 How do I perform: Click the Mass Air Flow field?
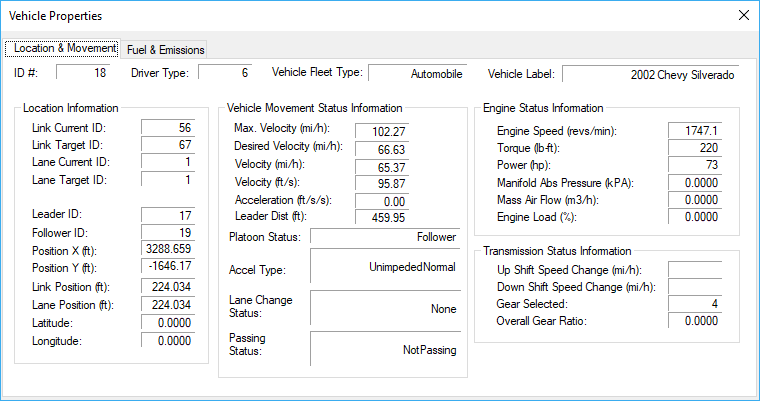pos(695,200)
